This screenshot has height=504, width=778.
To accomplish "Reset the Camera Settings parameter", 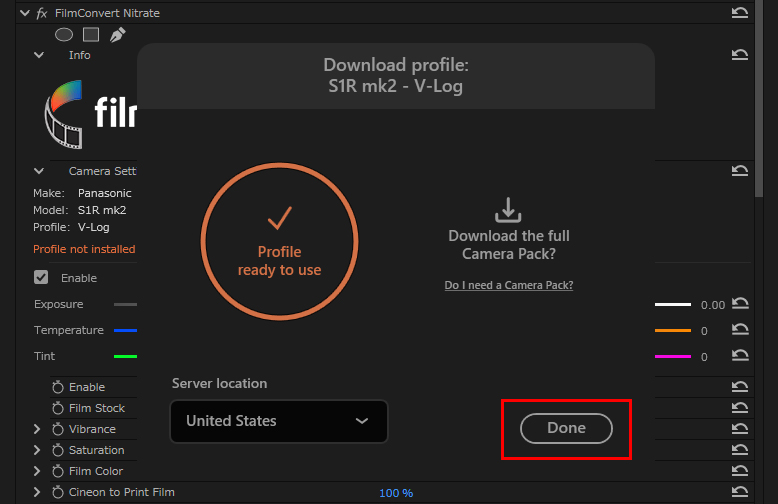I will (739, 171).
